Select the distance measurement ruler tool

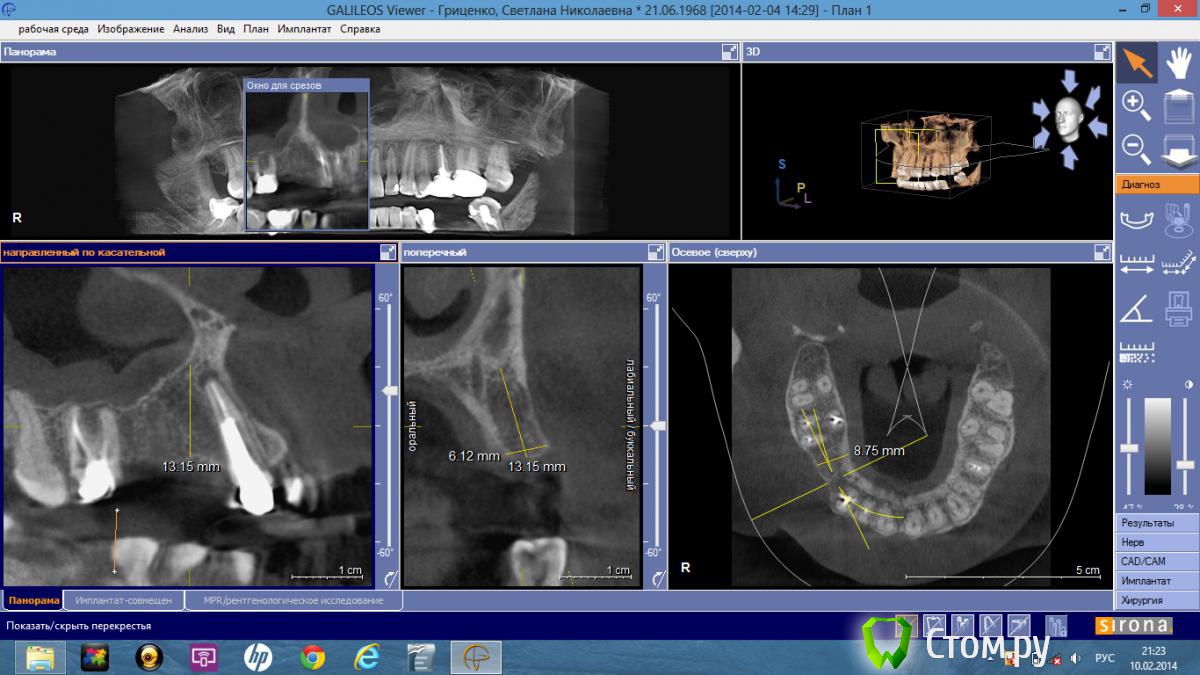pos(1136,264)
